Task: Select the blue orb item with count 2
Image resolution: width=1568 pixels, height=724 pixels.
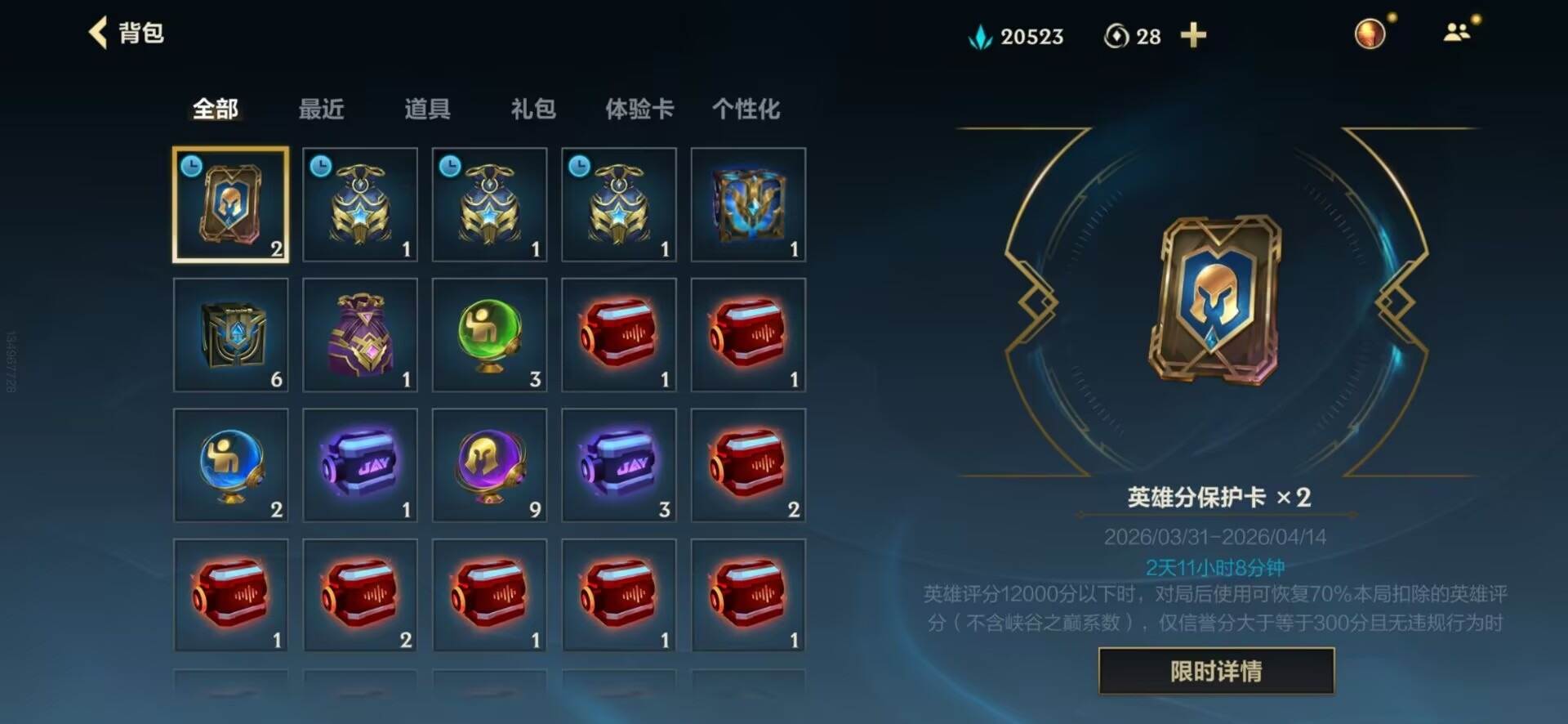Action: pos(231,465)
